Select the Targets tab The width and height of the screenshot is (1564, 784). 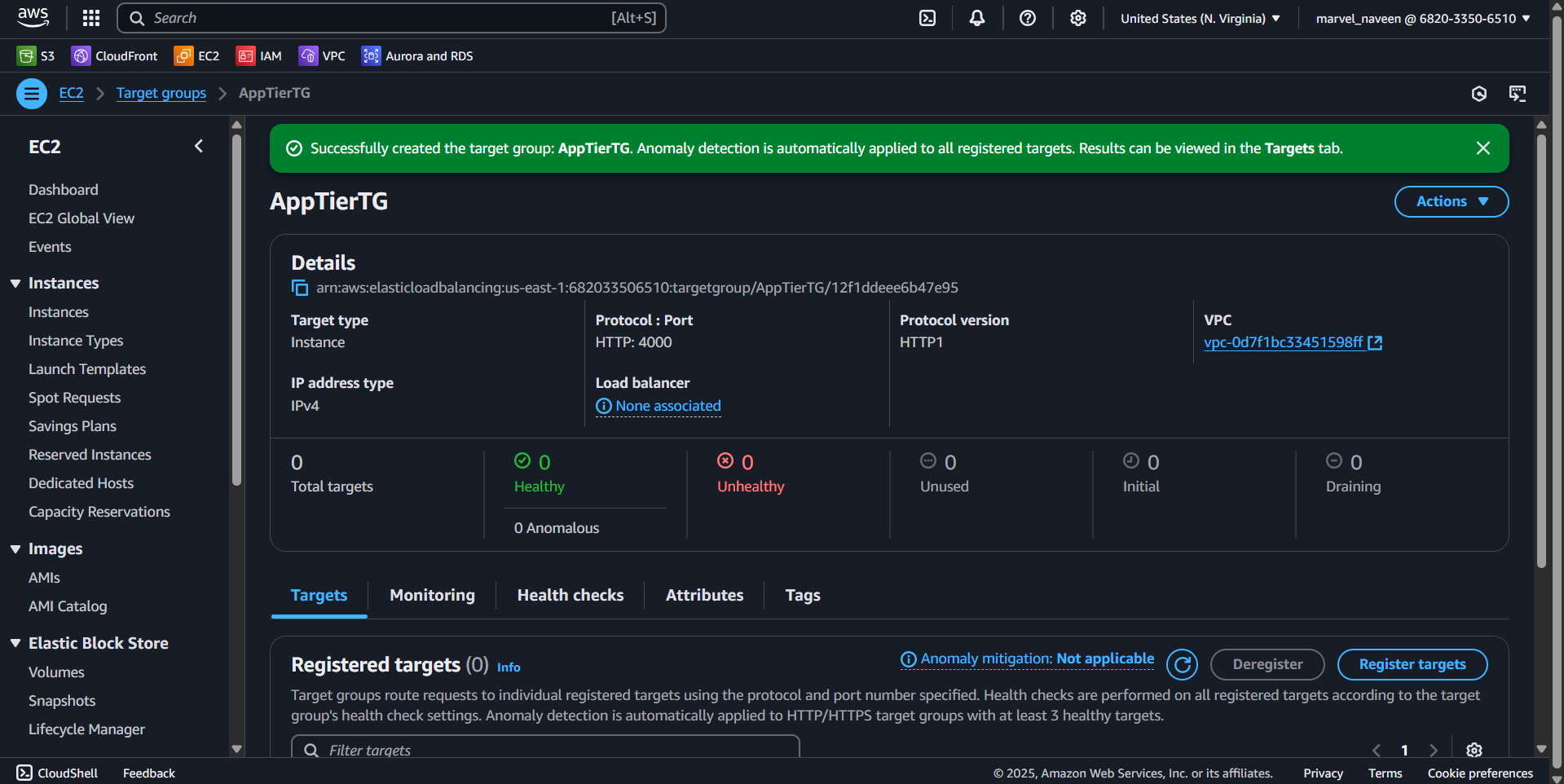point(319,596)
